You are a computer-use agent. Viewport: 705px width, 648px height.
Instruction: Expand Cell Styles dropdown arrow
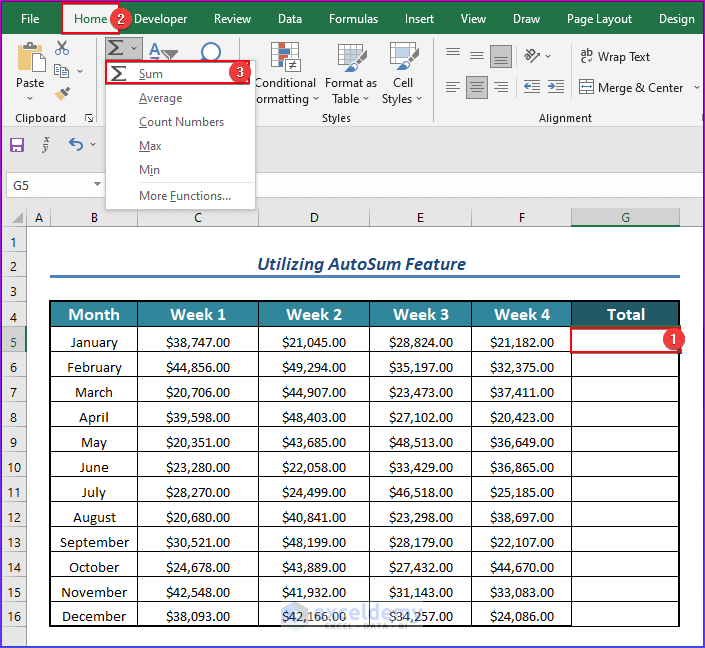click(x=419, y=98)
